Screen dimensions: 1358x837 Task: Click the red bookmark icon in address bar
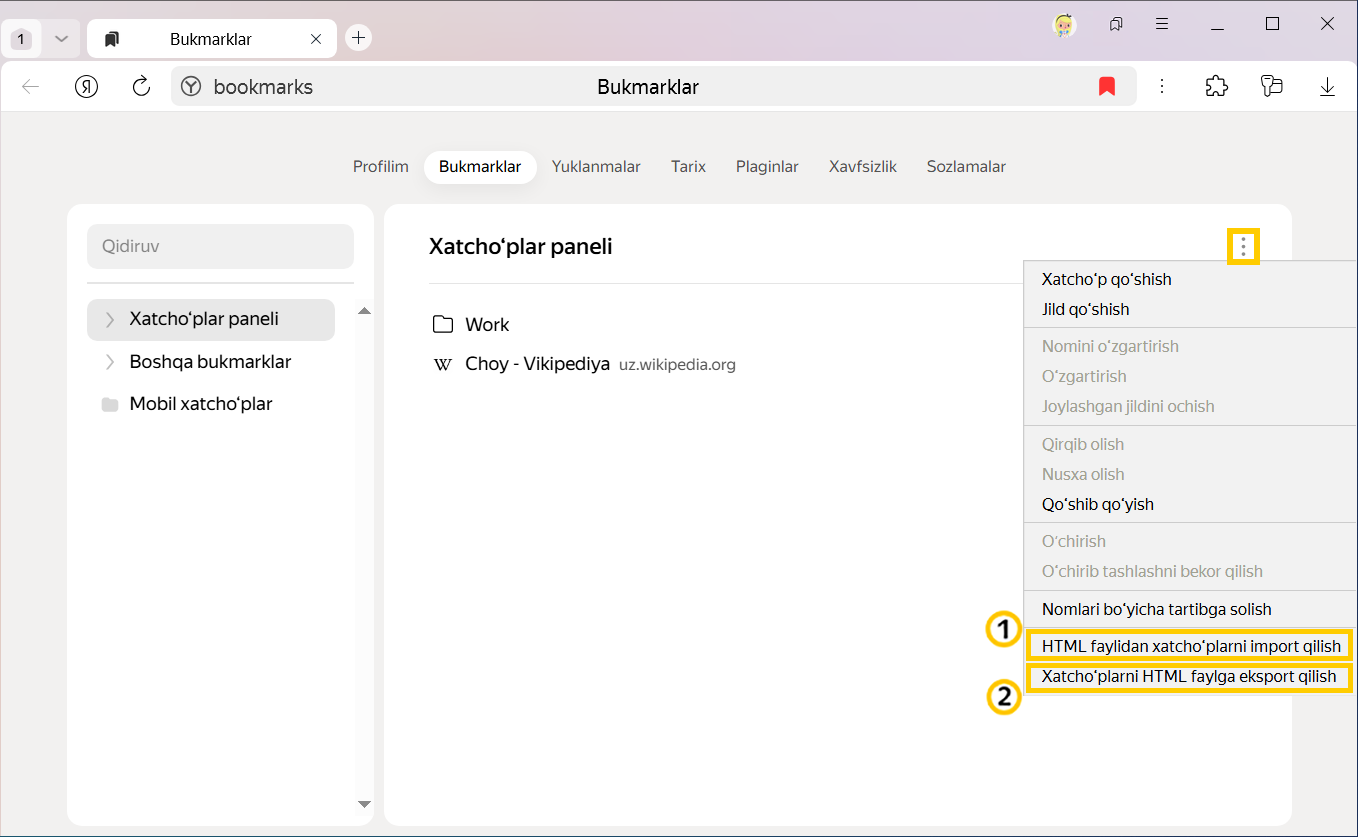pyautogui.click(x=1106, y=87)
